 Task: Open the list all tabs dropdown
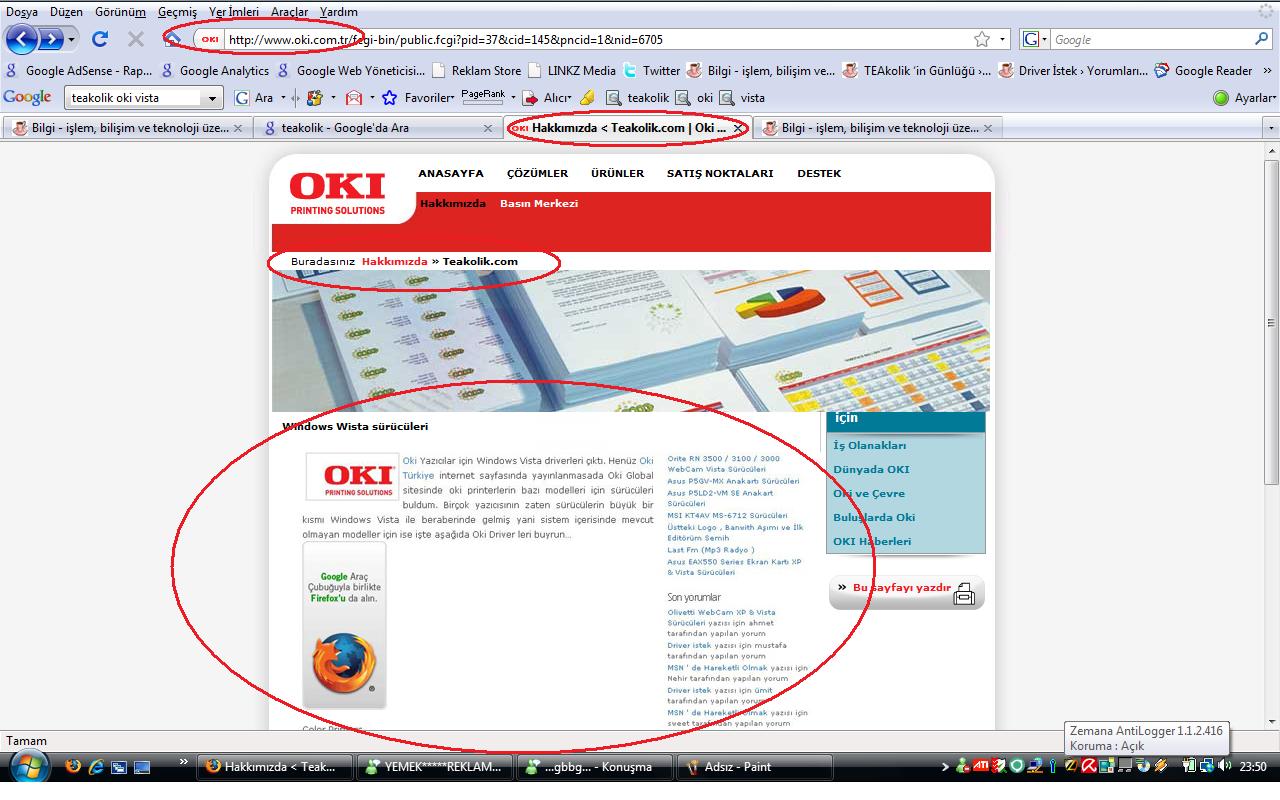tap(1271, 128)
